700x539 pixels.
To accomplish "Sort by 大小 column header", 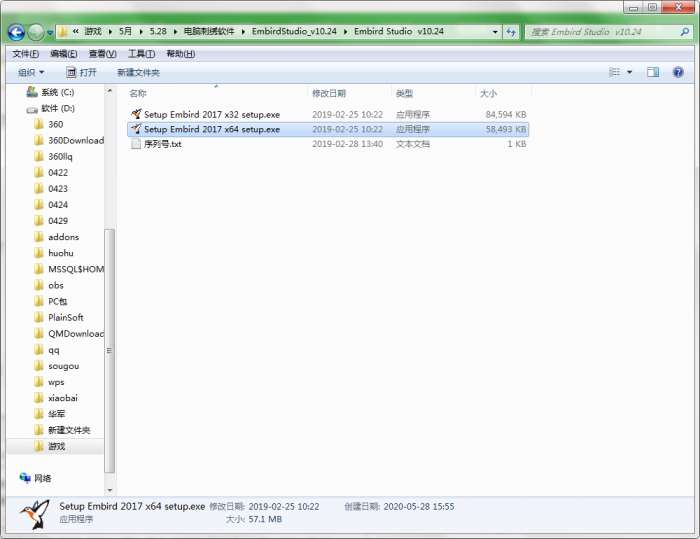I will coord(488,93).
